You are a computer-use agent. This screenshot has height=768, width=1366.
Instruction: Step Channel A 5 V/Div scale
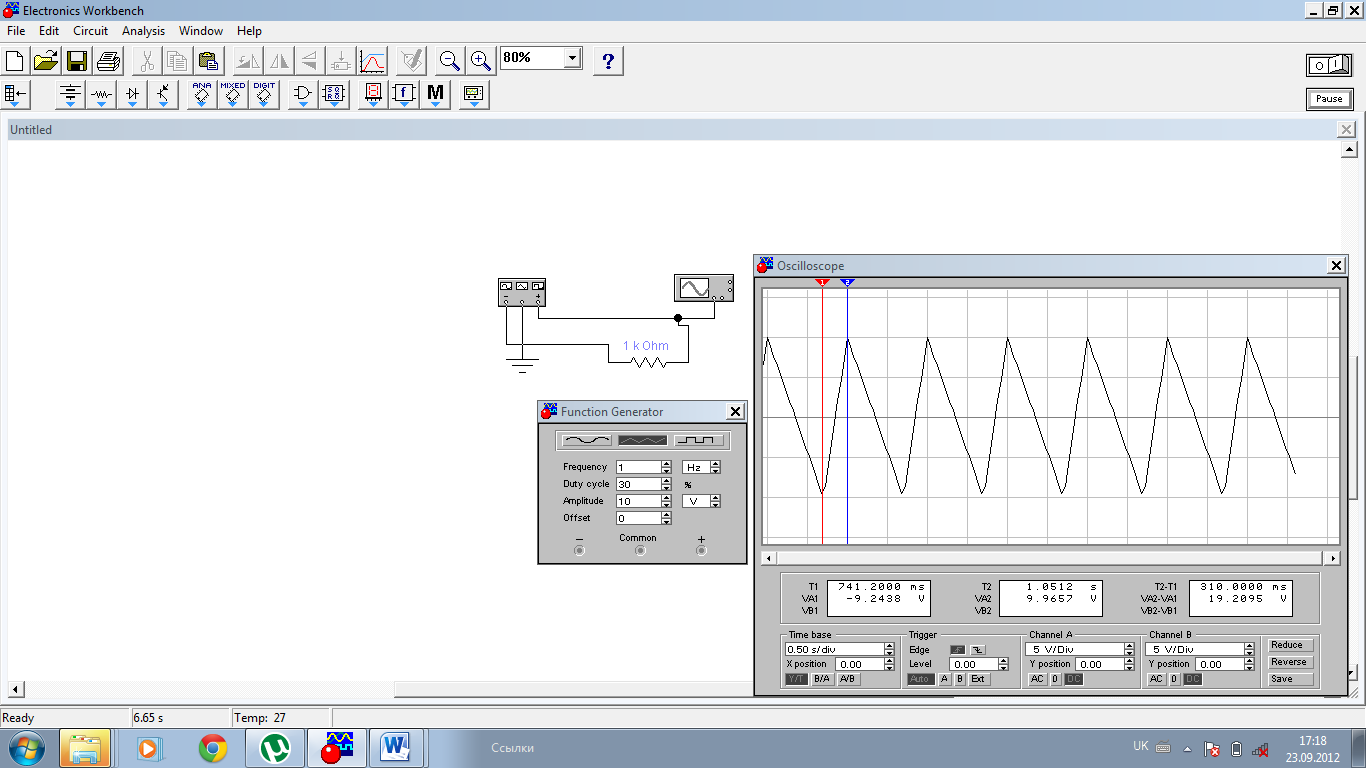[x=1129, y=650]
